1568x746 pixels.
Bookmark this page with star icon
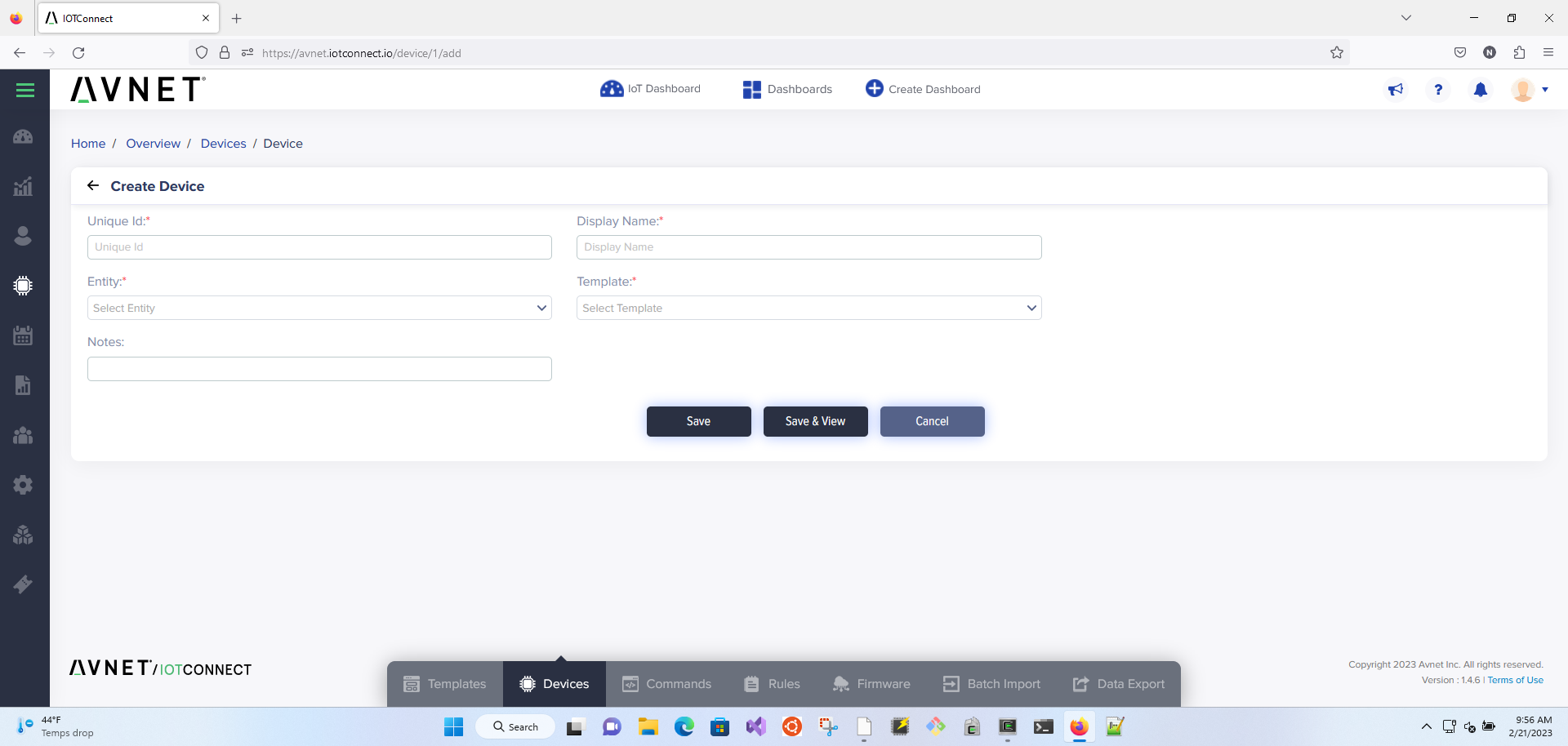1337,53
